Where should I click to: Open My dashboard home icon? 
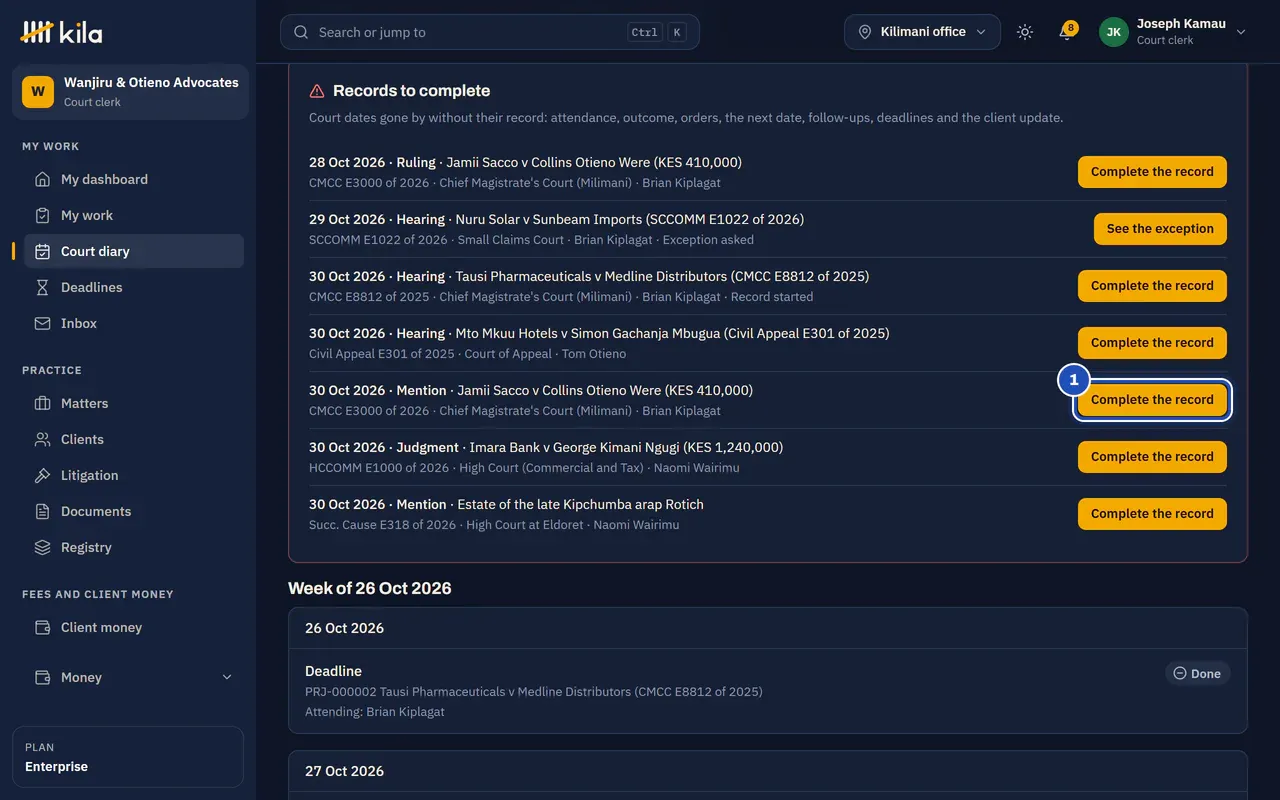pos(42,180)
